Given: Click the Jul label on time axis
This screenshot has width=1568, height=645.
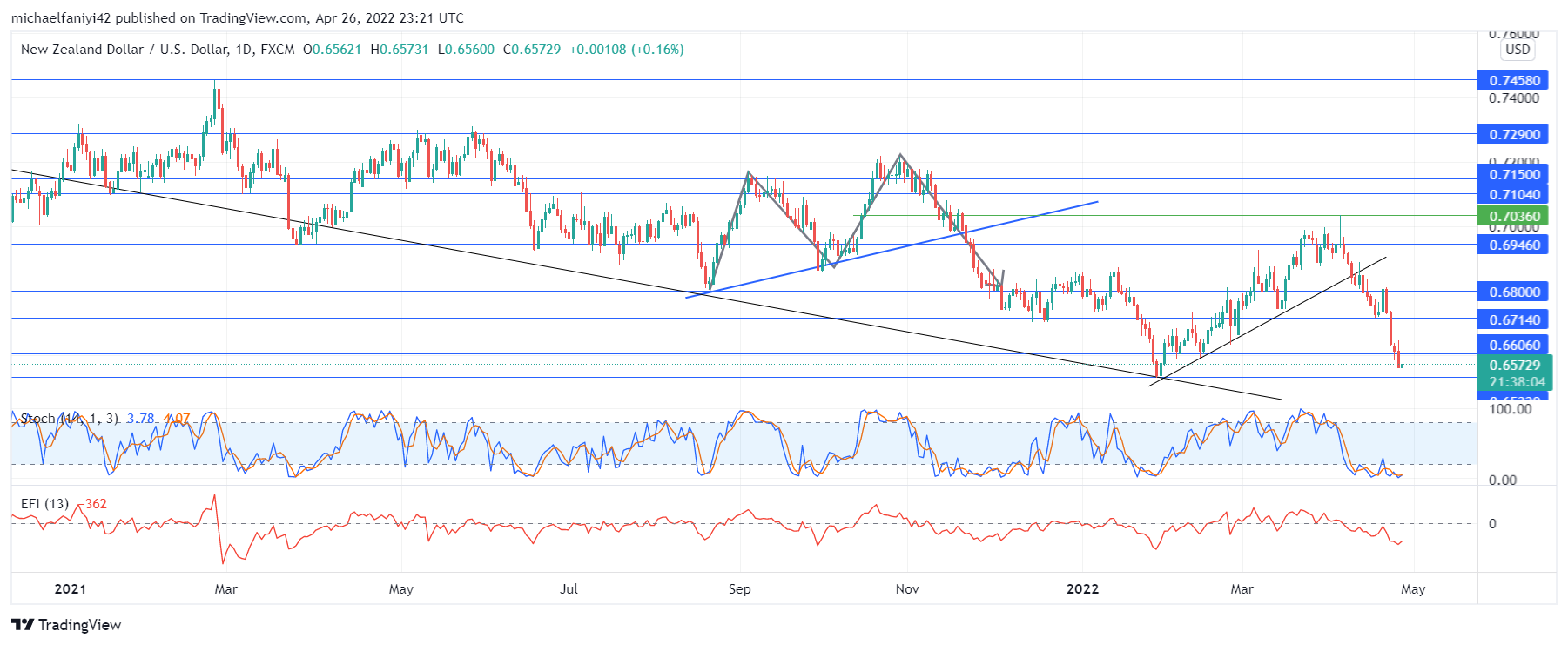Looking at the screenshot, I should point(569,589).
